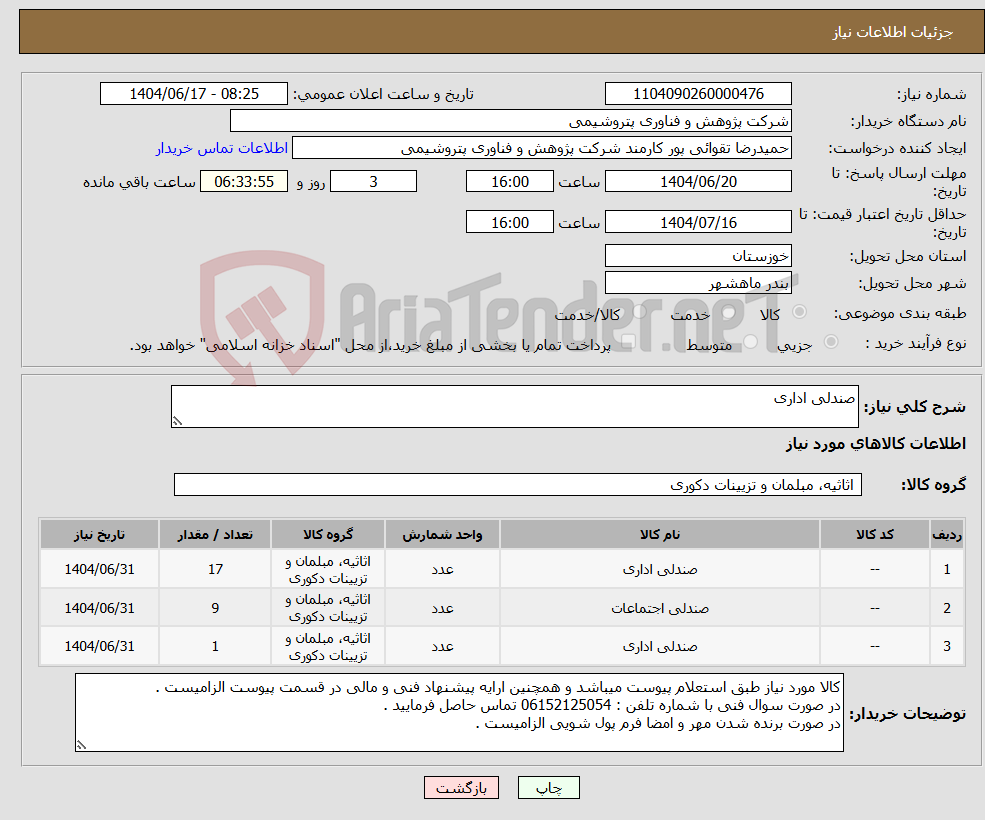Click the واحد شمارش column header
Viewport: 985px width, 820px height.
point(442,534)
